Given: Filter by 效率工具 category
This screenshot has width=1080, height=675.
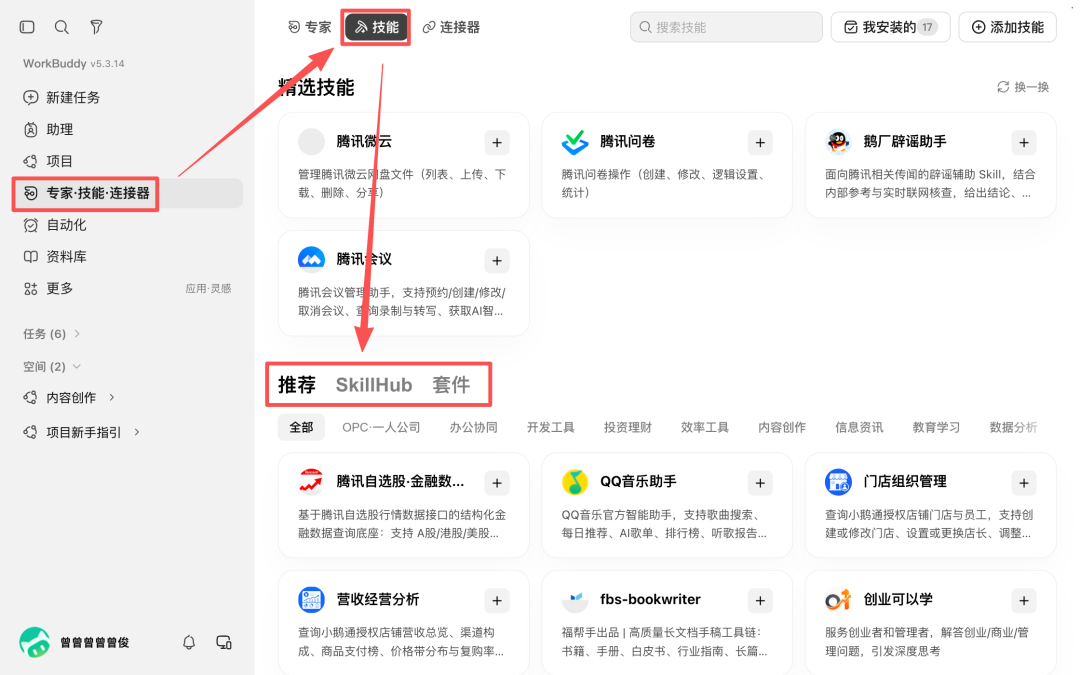Looking at the screenshot, I should [x=705, y=427].
